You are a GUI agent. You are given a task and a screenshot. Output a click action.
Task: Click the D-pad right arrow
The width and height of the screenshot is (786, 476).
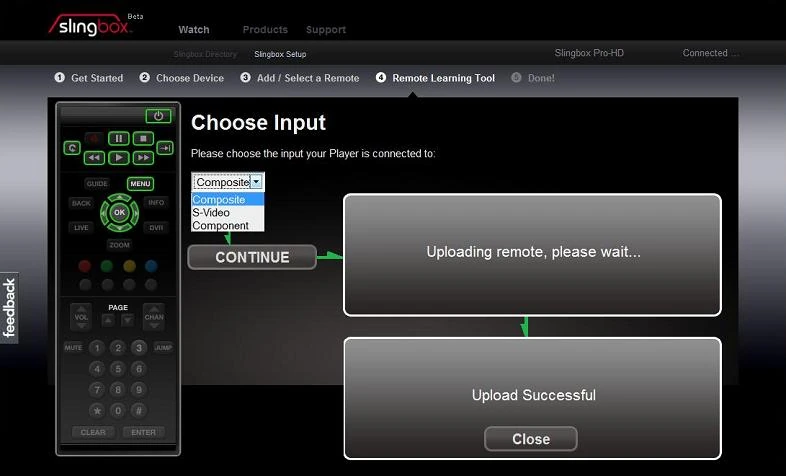tap(134, 212)
